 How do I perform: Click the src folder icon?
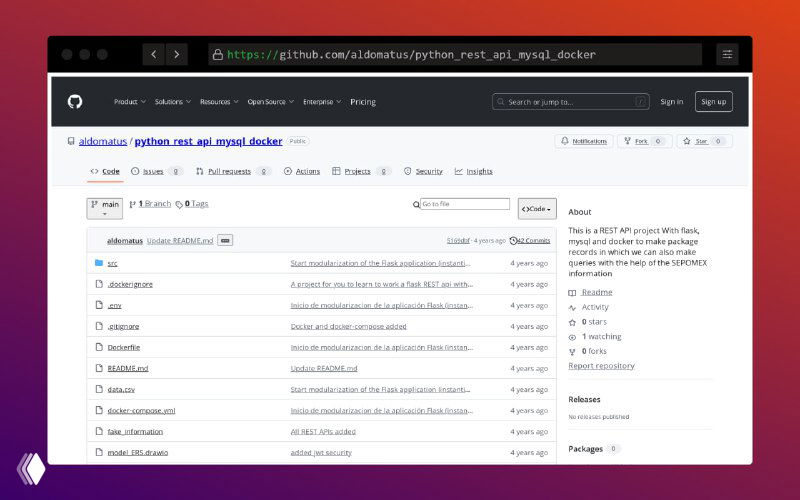(x=99, y=263)
